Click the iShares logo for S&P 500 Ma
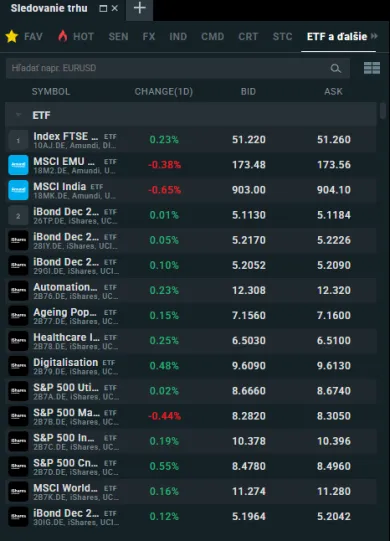 pyautogui.click(x=18, y=416)
